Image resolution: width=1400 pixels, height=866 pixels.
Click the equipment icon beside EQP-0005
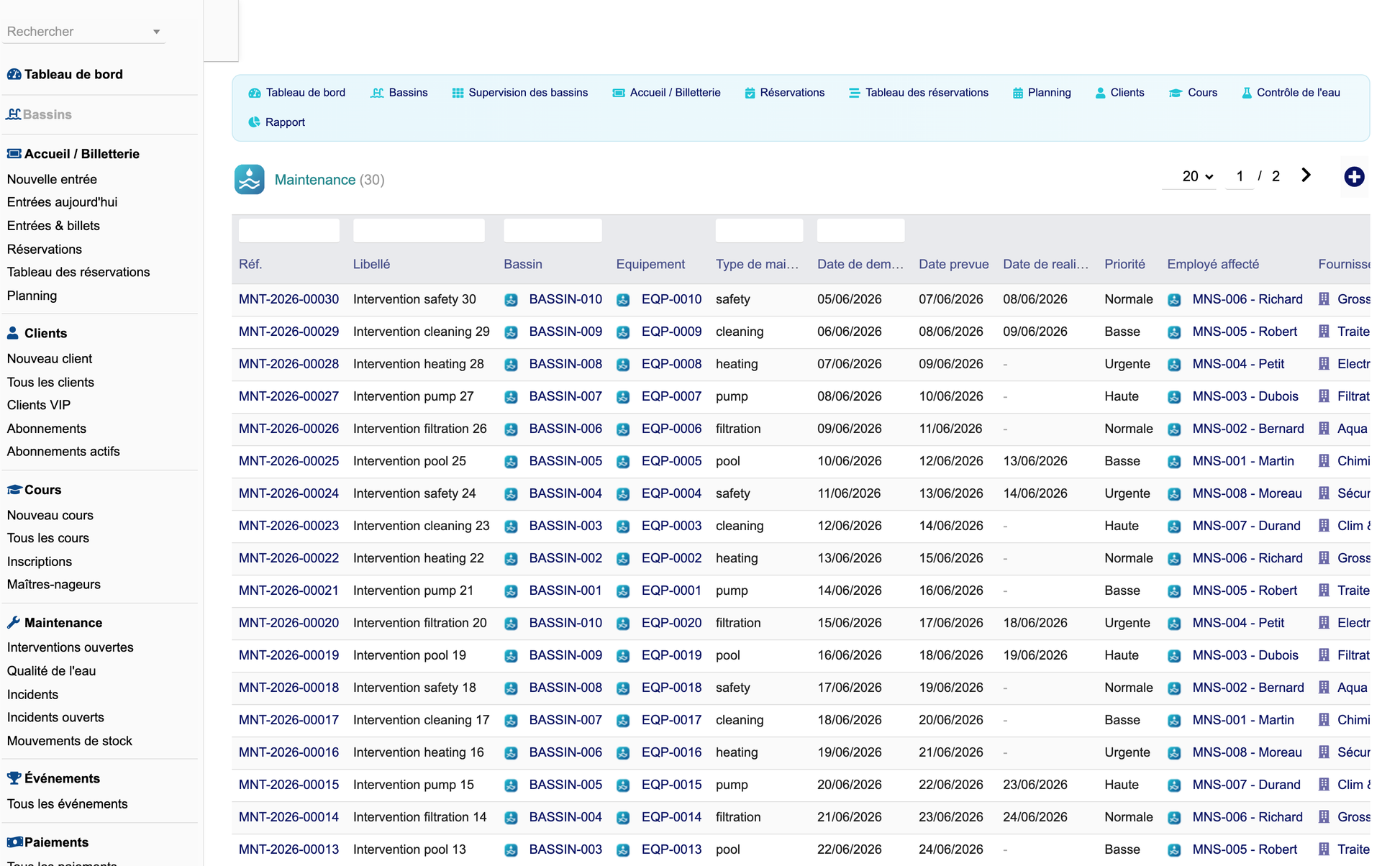(623, 462)
